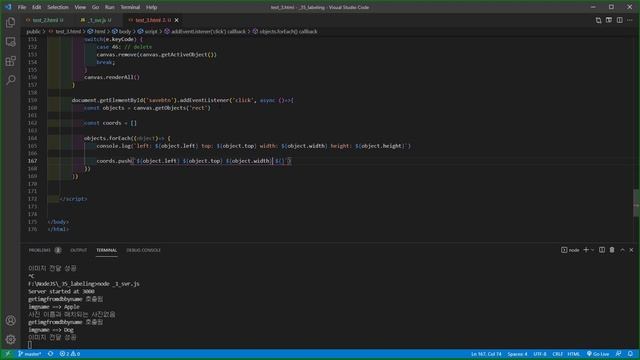640x360 pixels.
Task: Click the script breadcrumb segment
Action: point(151,31)
